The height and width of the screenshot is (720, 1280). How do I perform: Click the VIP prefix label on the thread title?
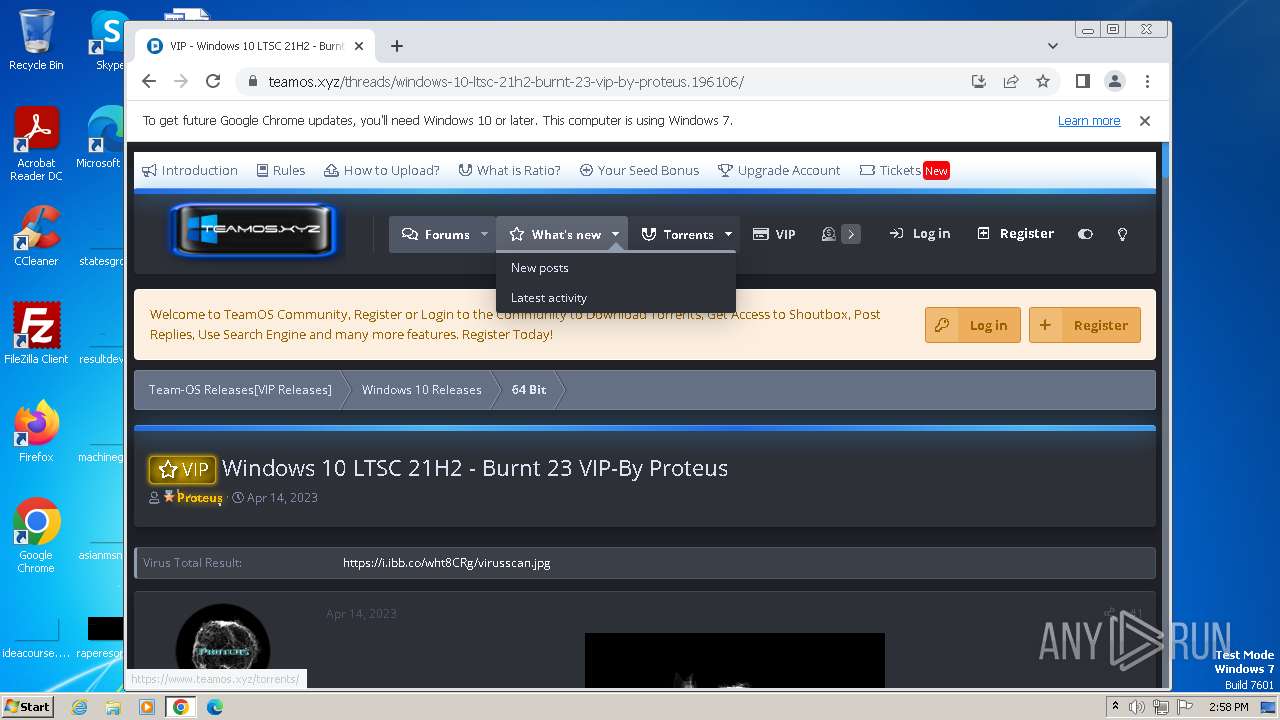click(182, 469)
